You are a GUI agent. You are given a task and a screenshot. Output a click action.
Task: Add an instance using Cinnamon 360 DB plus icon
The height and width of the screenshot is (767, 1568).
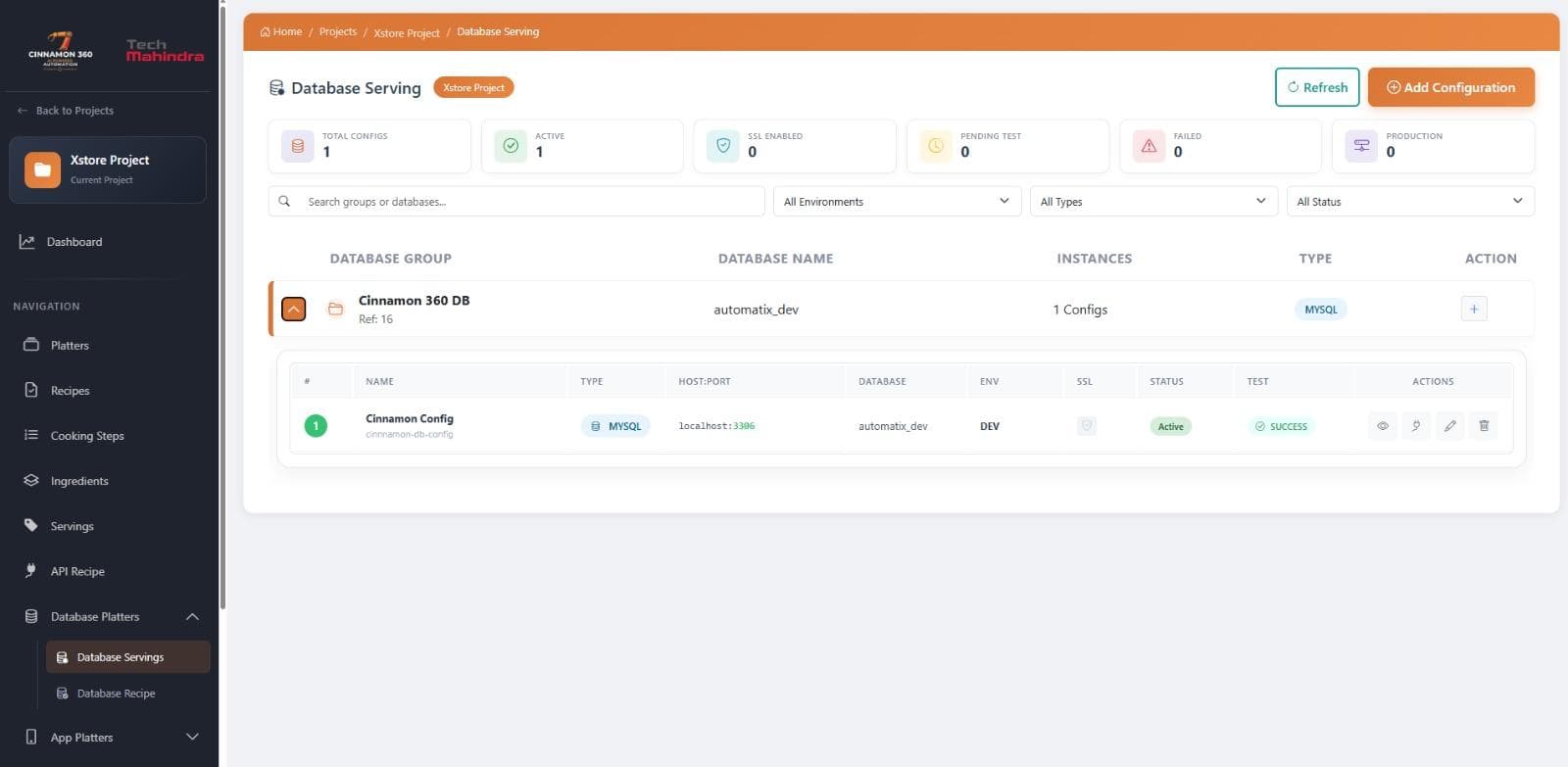coord(1474,309)
